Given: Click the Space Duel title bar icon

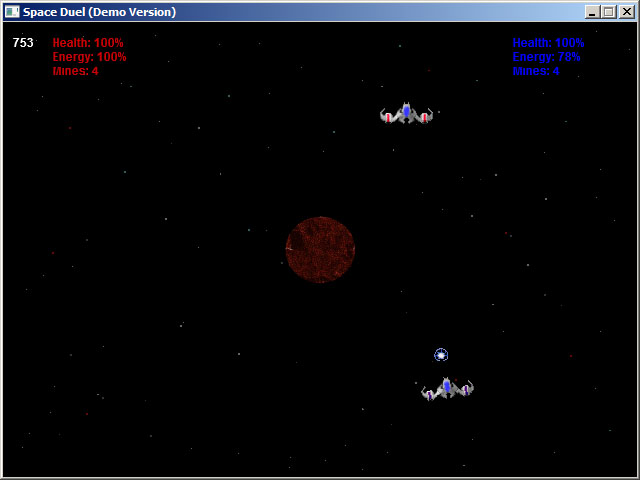Looking at the screenshot, I should [12, 12].
